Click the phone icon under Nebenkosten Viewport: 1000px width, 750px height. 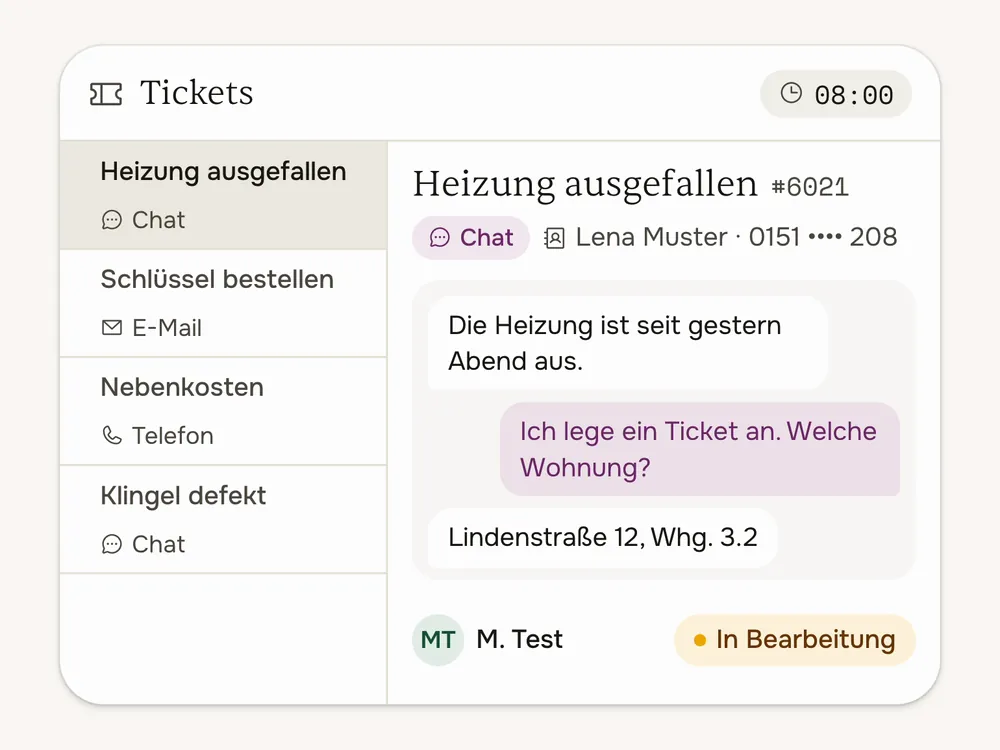tap(112, 436)
